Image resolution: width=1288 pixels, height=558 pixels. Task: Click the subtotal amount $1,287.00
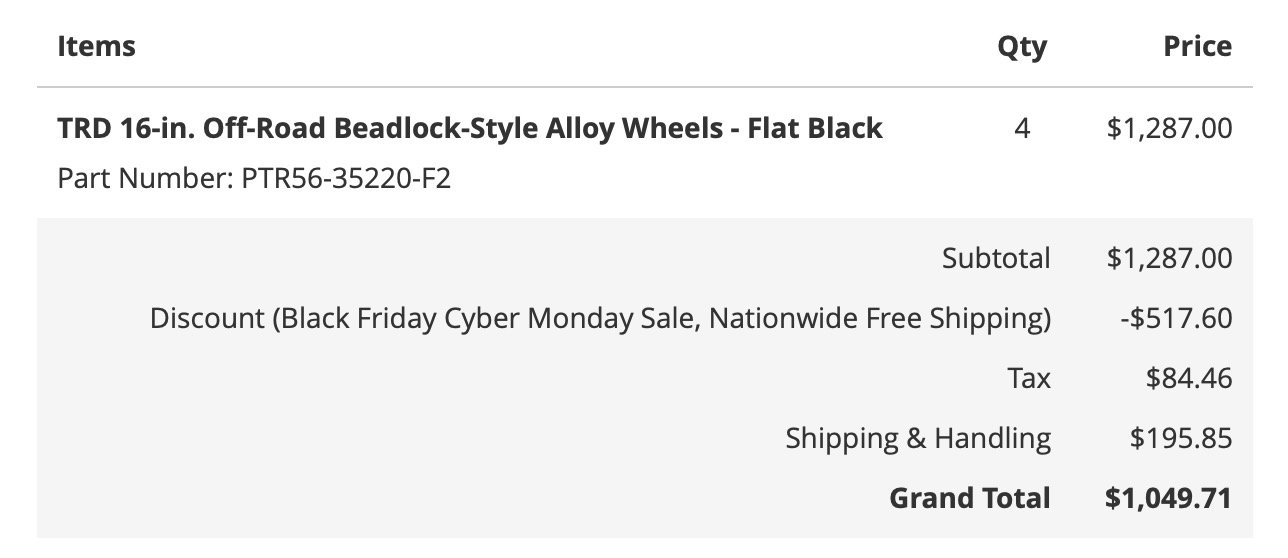tap(1169, 258)
